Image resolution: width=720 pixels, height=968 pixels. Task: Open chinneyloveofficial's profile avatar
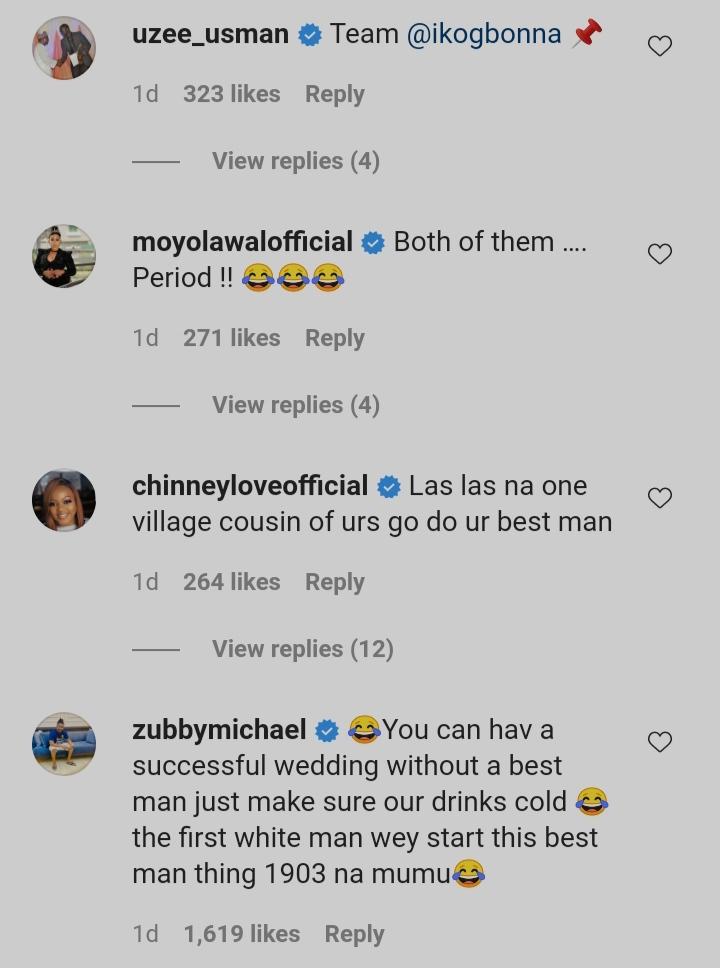(x=64, y=500)
